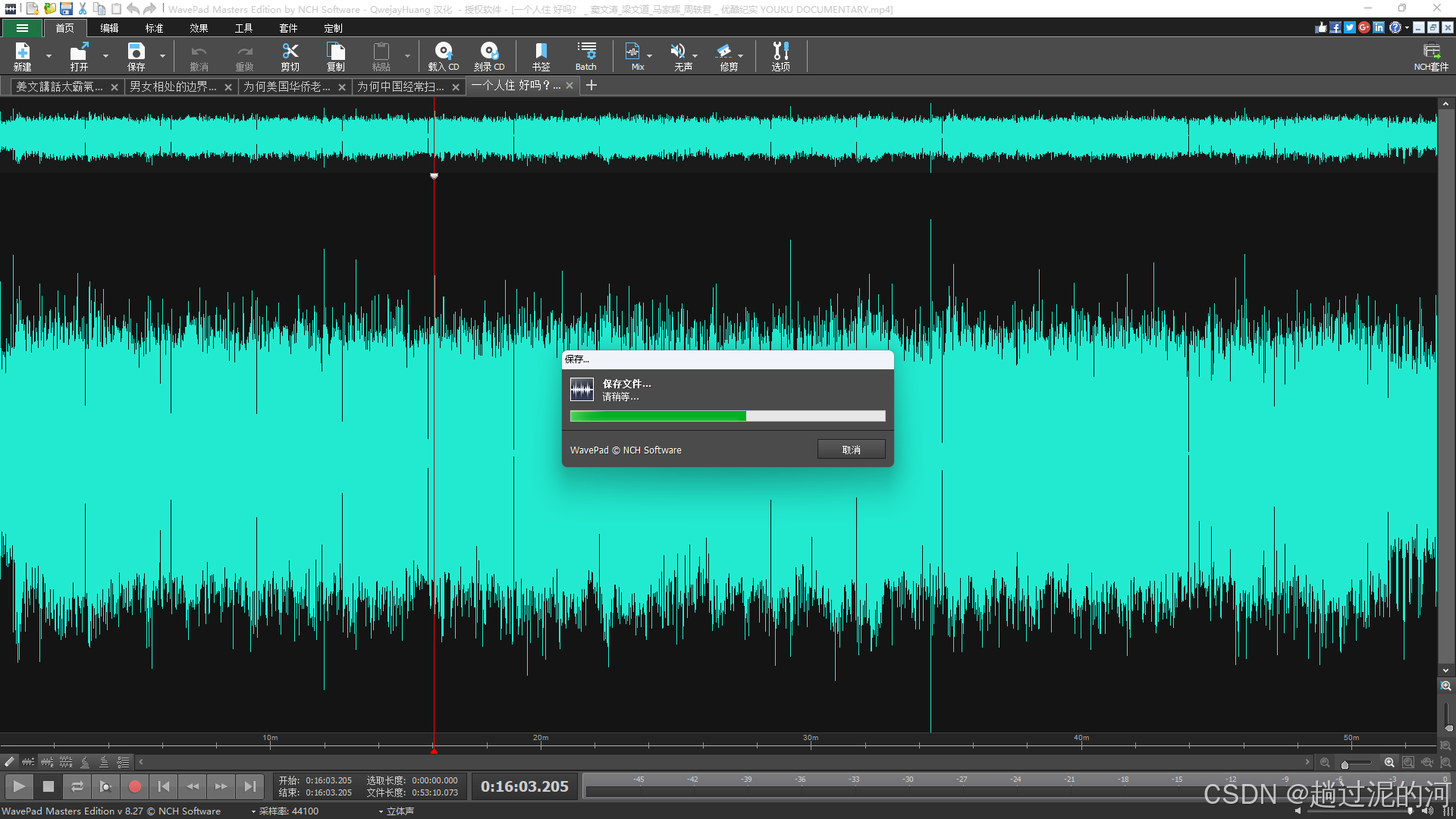Open the effects (效果) menu tab
This screenshot has height=819, width=1456.
[x=199, y=28]
